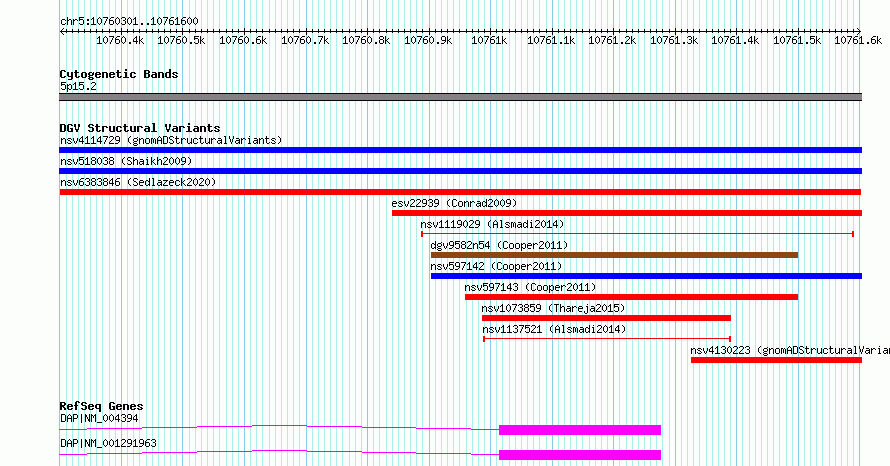Click the nsv1137521 (Alsmadi2014) label
The height and width of the screenshot is (466, 890).
tap(554, 329)
